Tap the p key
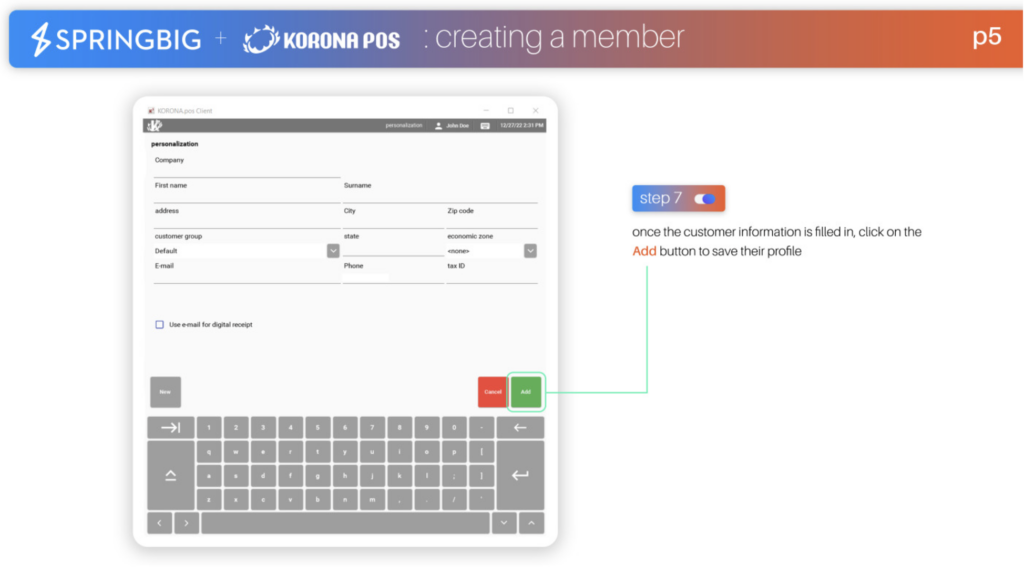This screenshot has width=1024, height=575. pos(454,452)
